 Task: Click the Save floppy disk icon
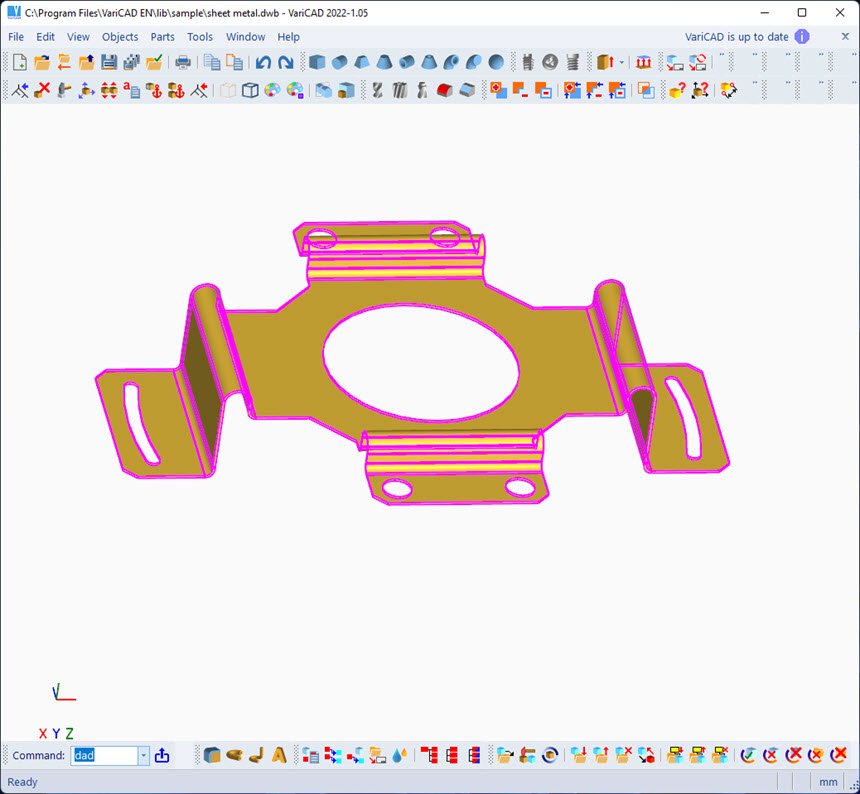109,62
